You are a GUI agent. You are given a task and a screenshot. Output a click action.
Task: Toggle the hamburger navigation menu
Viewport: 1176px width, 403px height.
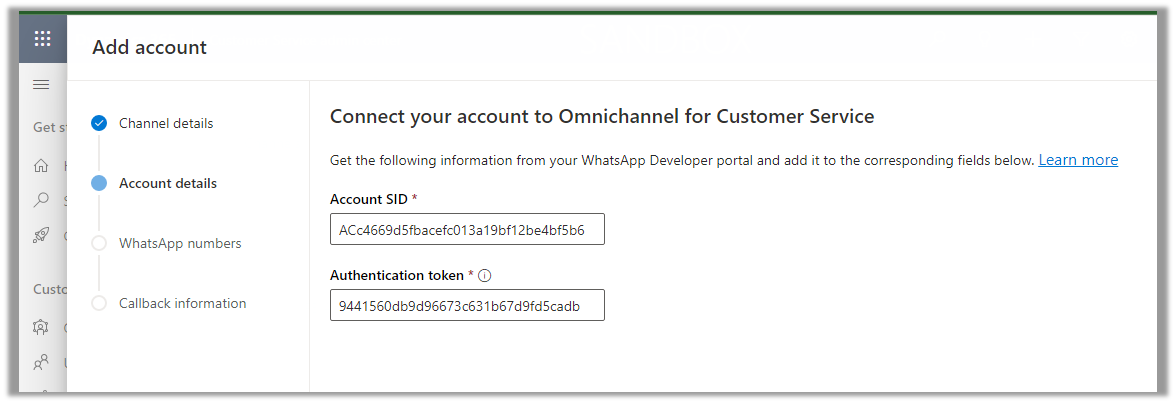point(42,85)
